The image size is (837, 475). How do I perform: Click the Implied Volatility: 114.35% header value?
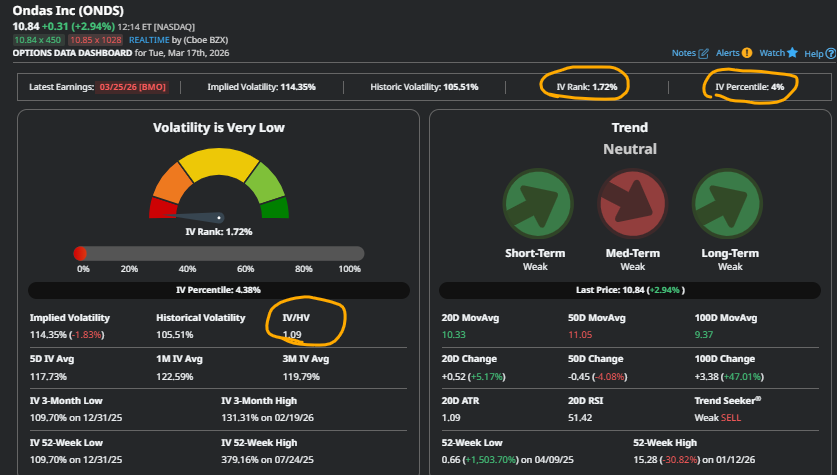262,87
